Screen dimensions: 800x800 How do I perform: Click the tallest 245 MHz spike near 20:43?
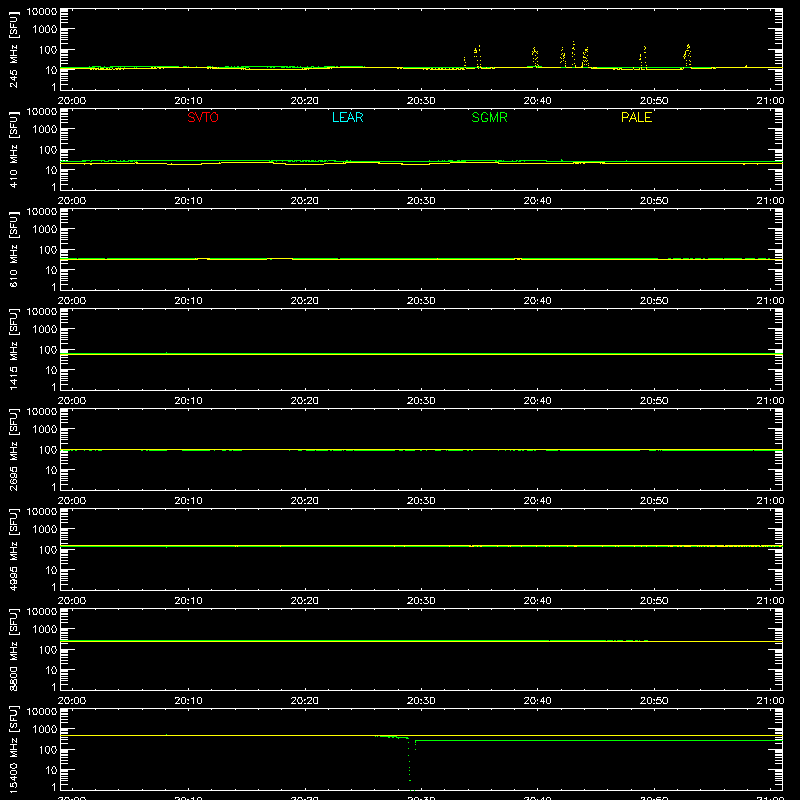tap(573, 54)
